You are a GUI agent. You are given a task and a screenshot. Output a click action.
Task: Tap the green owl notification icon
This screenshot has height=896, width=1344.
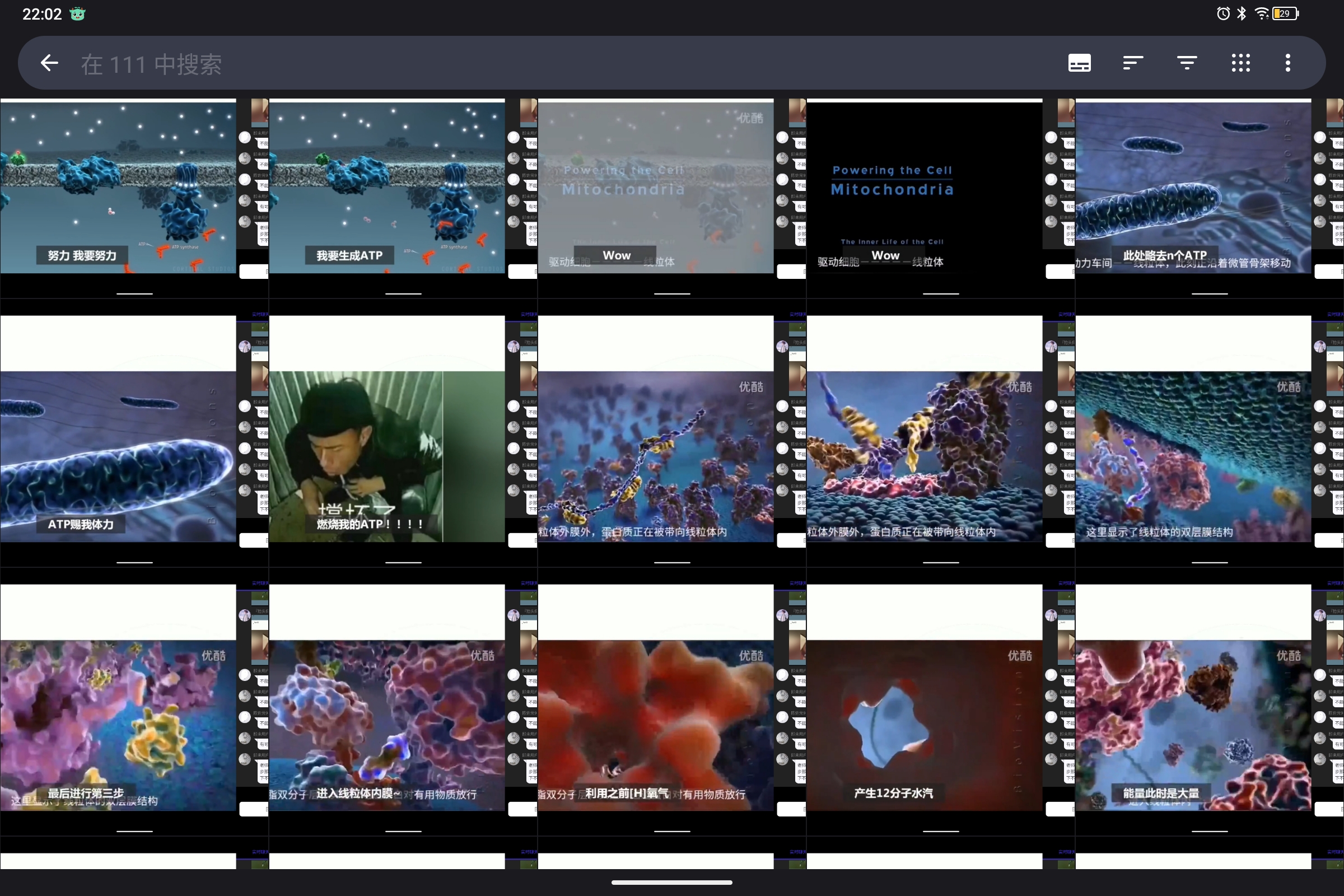tap(77, 15)
